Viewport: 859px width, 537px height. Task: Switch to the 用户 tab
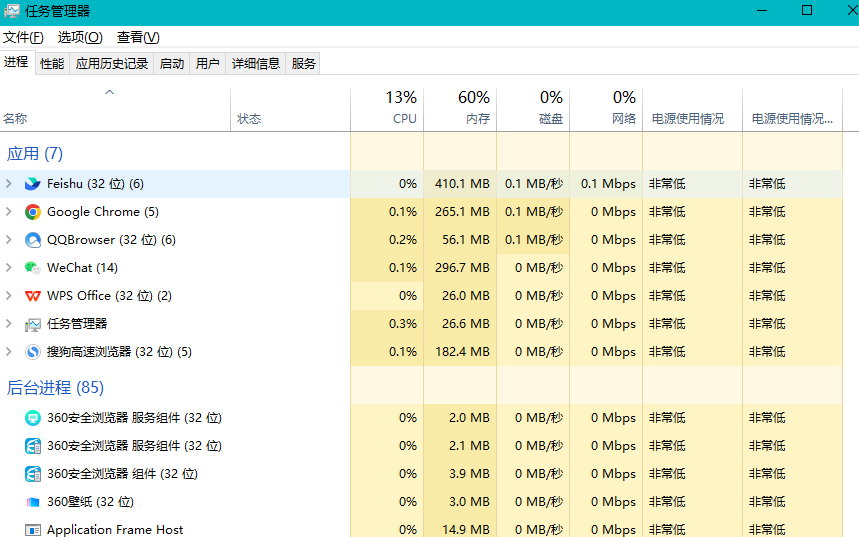[208, 64]
